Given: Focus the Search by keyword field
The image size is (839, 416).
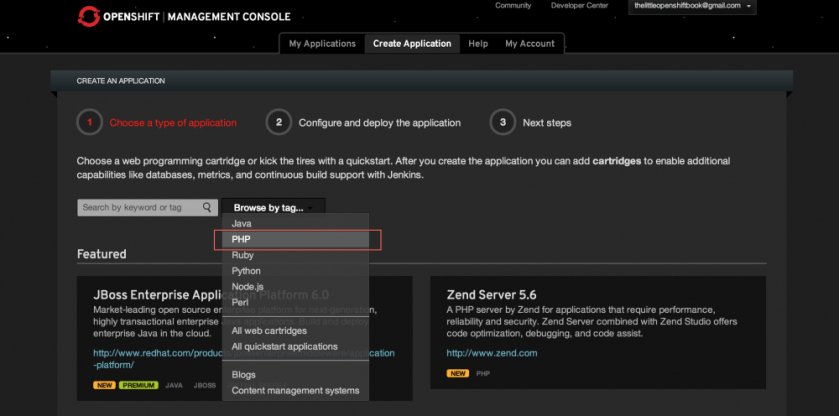Looking at the screenshot, I should click(138, 208).
